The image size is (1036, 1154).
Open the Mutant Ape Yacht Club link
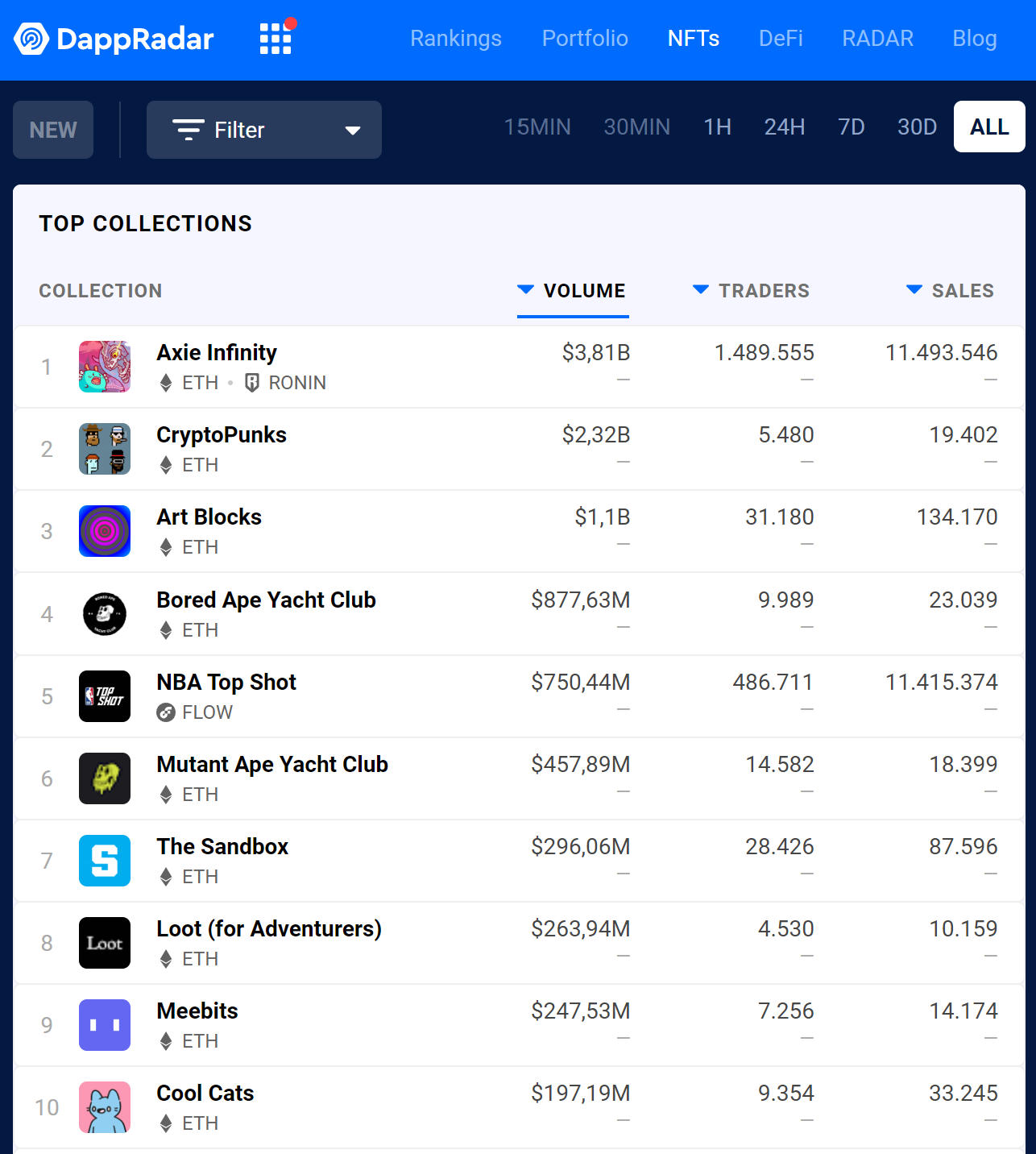pyautogui.click(x=272, y=764)
